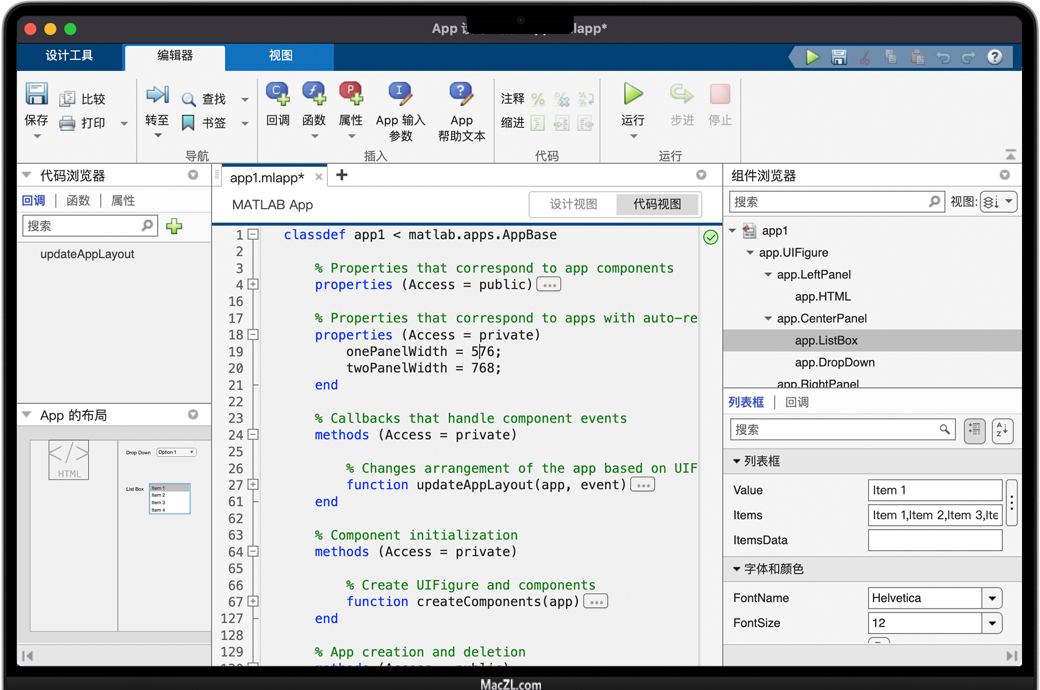
Task: Open the FontName Helvetica dropdown
Action: pos(992,598)
